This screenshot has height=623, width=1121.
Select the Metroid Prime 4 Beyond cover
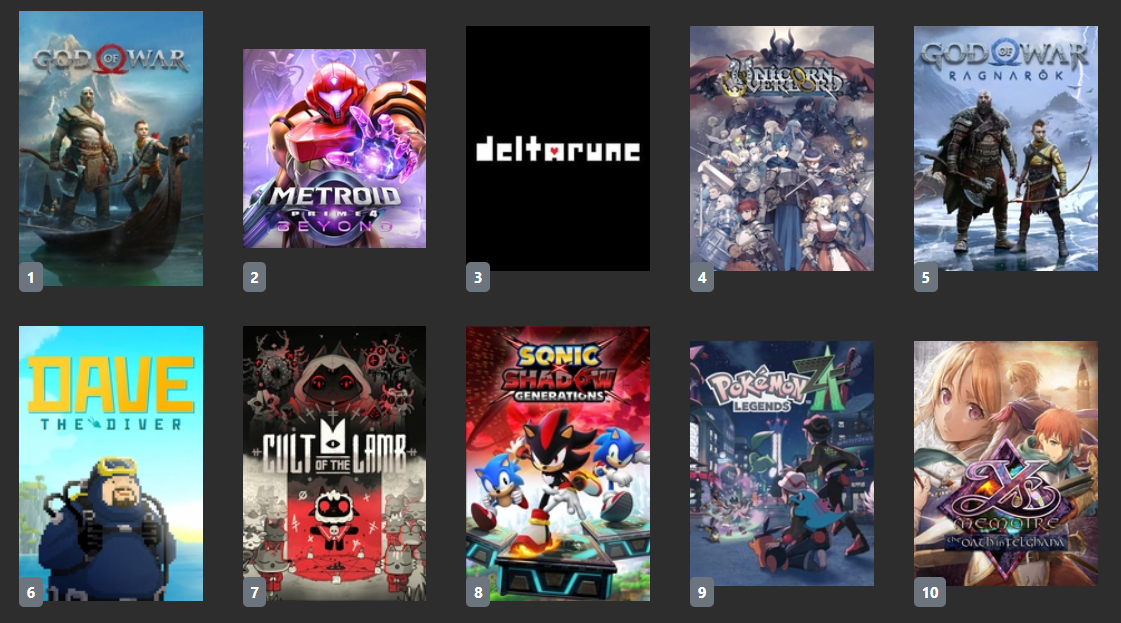(x=335, y=148)
